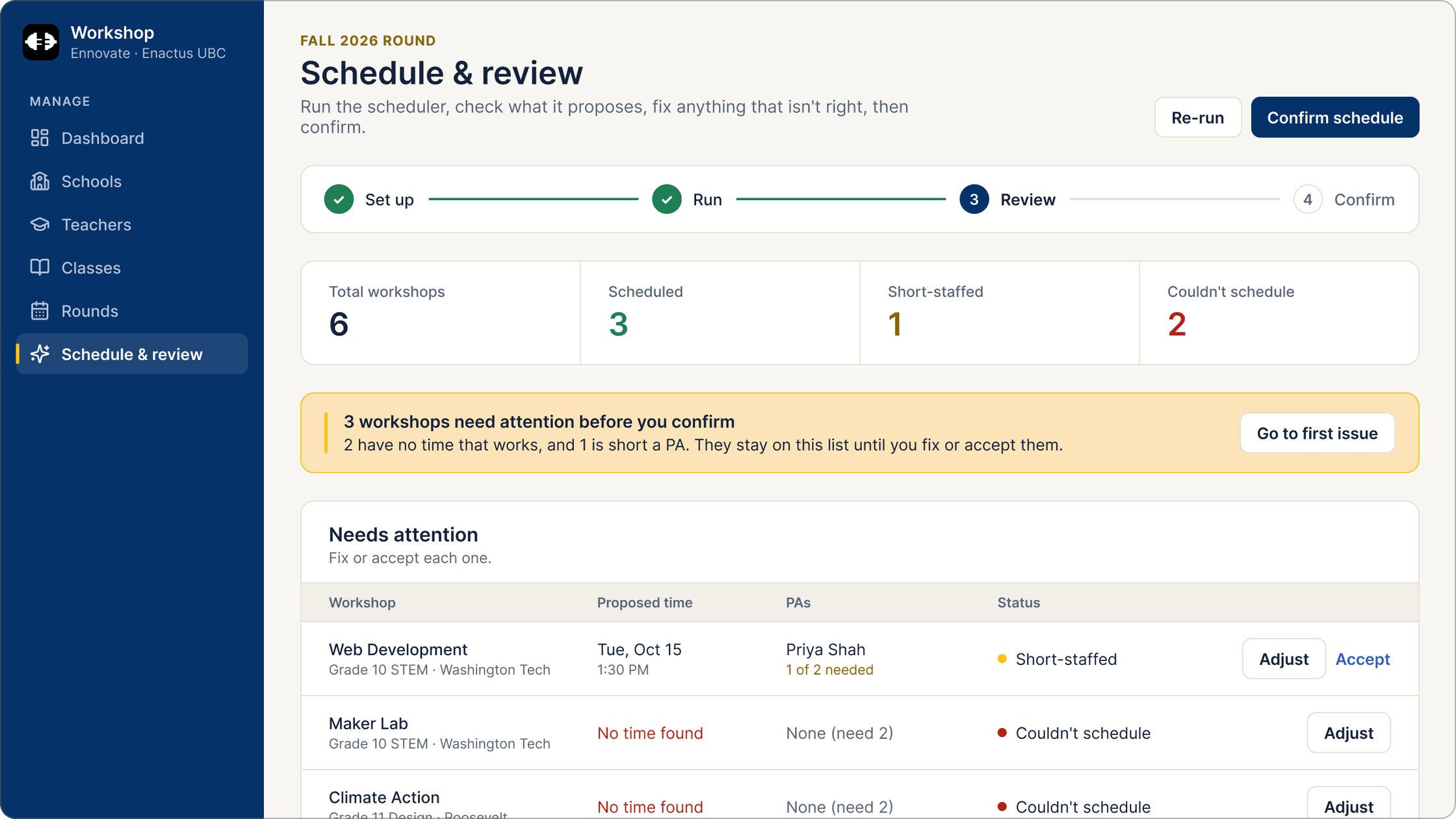This screenshot has width=1456, height=819.
Task: Open the Teachers section
Action: click(132, 224)
